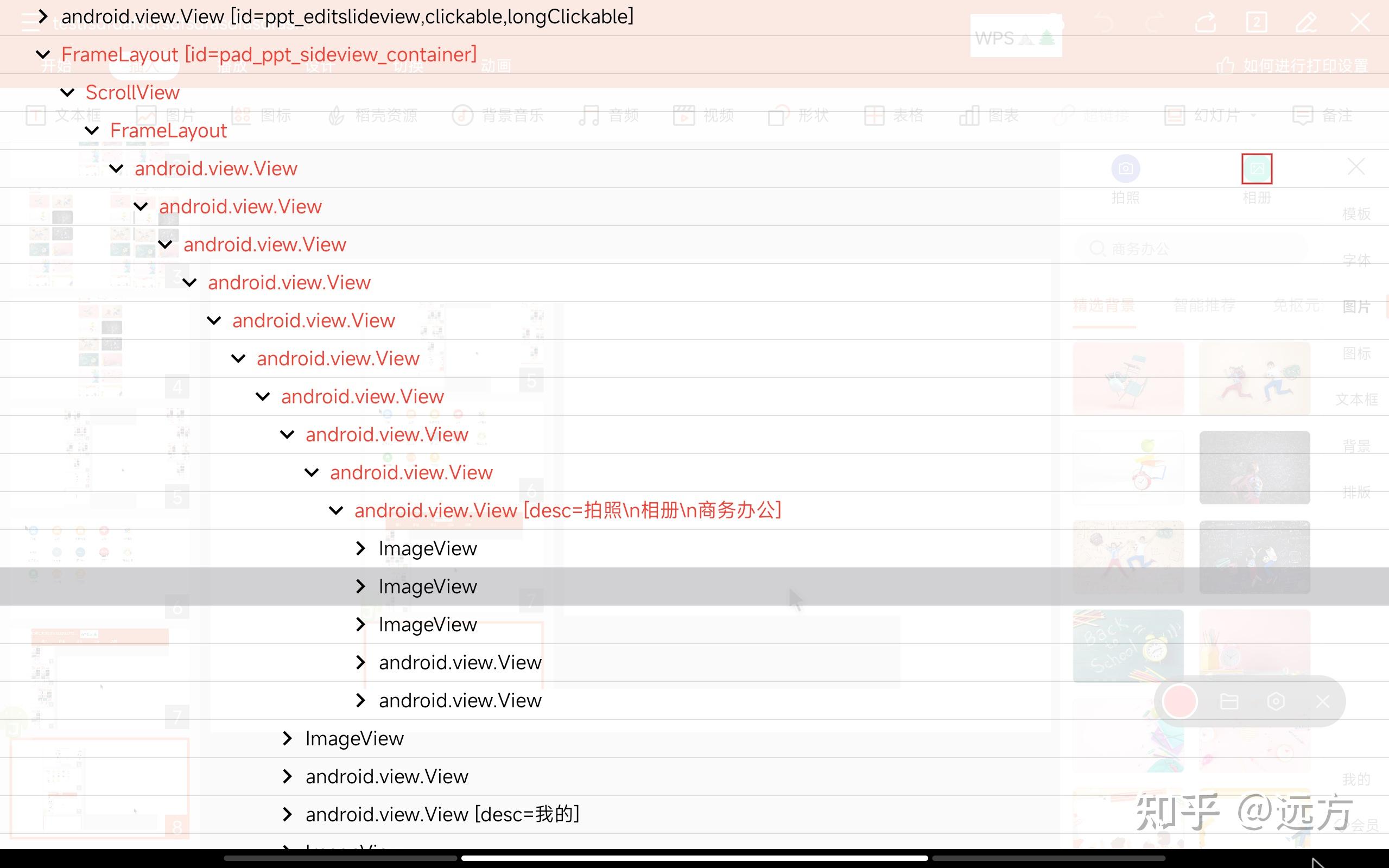1389x868 pixels.
Task: Click the pen edit icon in WPS top bar
Action: [1306, 23]
